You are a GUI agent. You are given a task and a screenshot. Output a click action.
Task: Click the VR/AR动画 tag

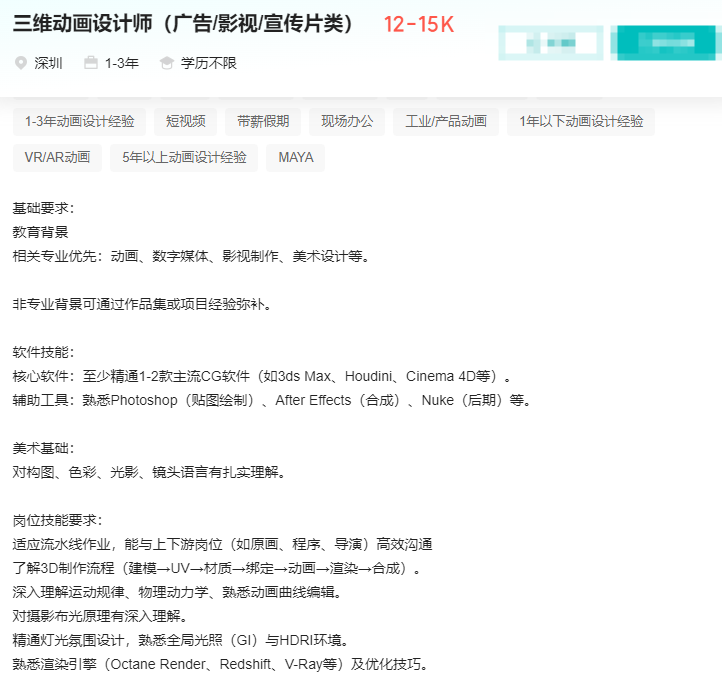(57, 157)
